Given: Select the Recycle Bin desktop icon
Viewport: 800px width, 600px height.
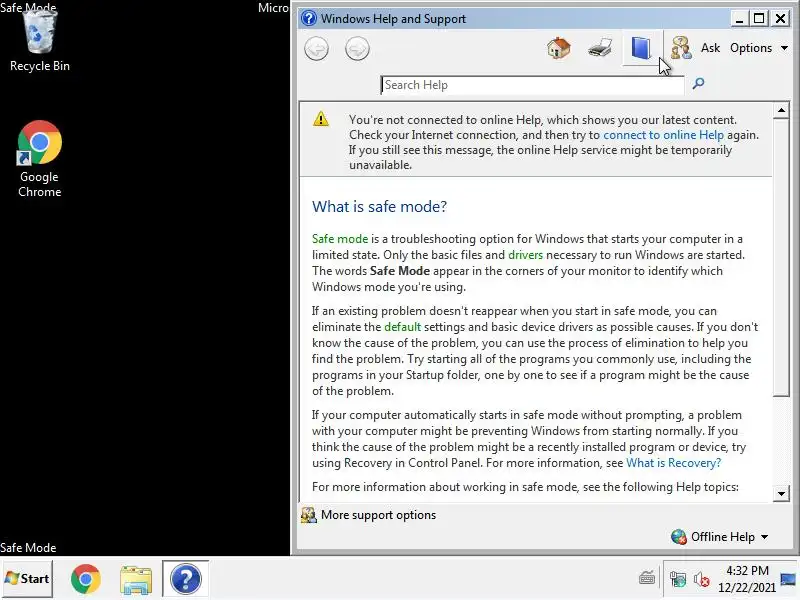Looking at the screenshot, I should point(40,41).
